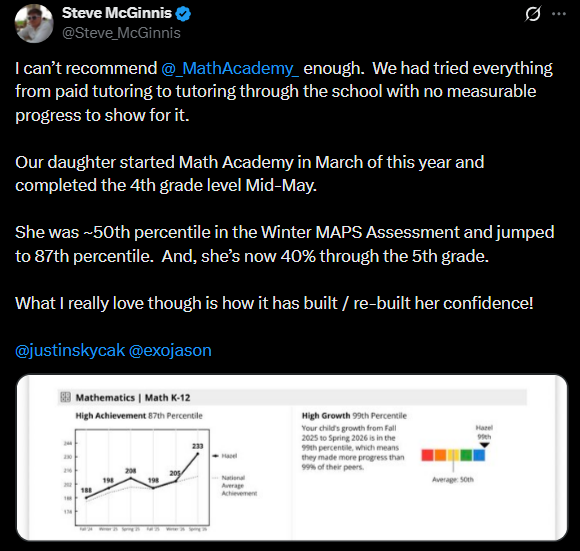The height and width of the screenshot is (551, 580).
Task: Open the @_MathAcademy_ mention
Action: [x=230, y=68]
